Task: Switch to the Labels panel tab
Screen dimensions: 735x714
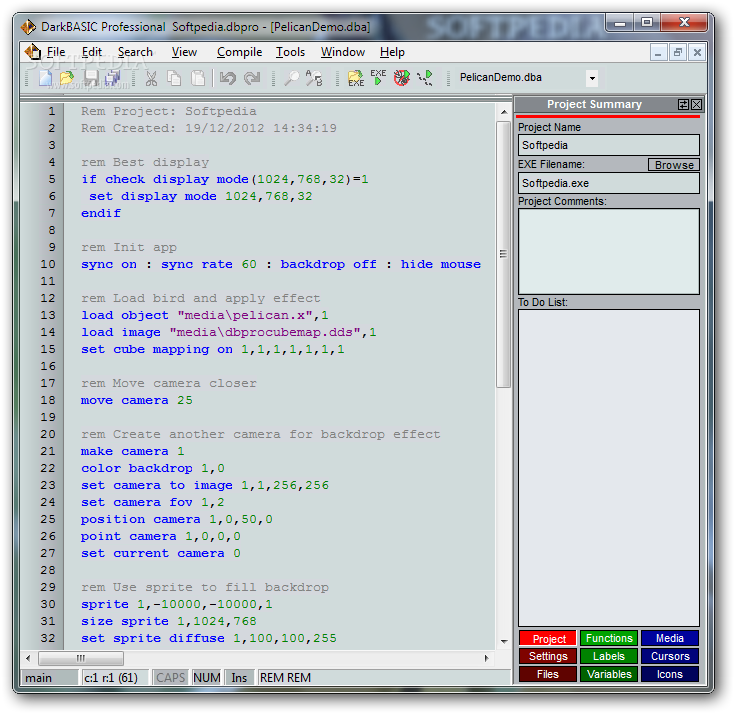Action: click(609, 656)
